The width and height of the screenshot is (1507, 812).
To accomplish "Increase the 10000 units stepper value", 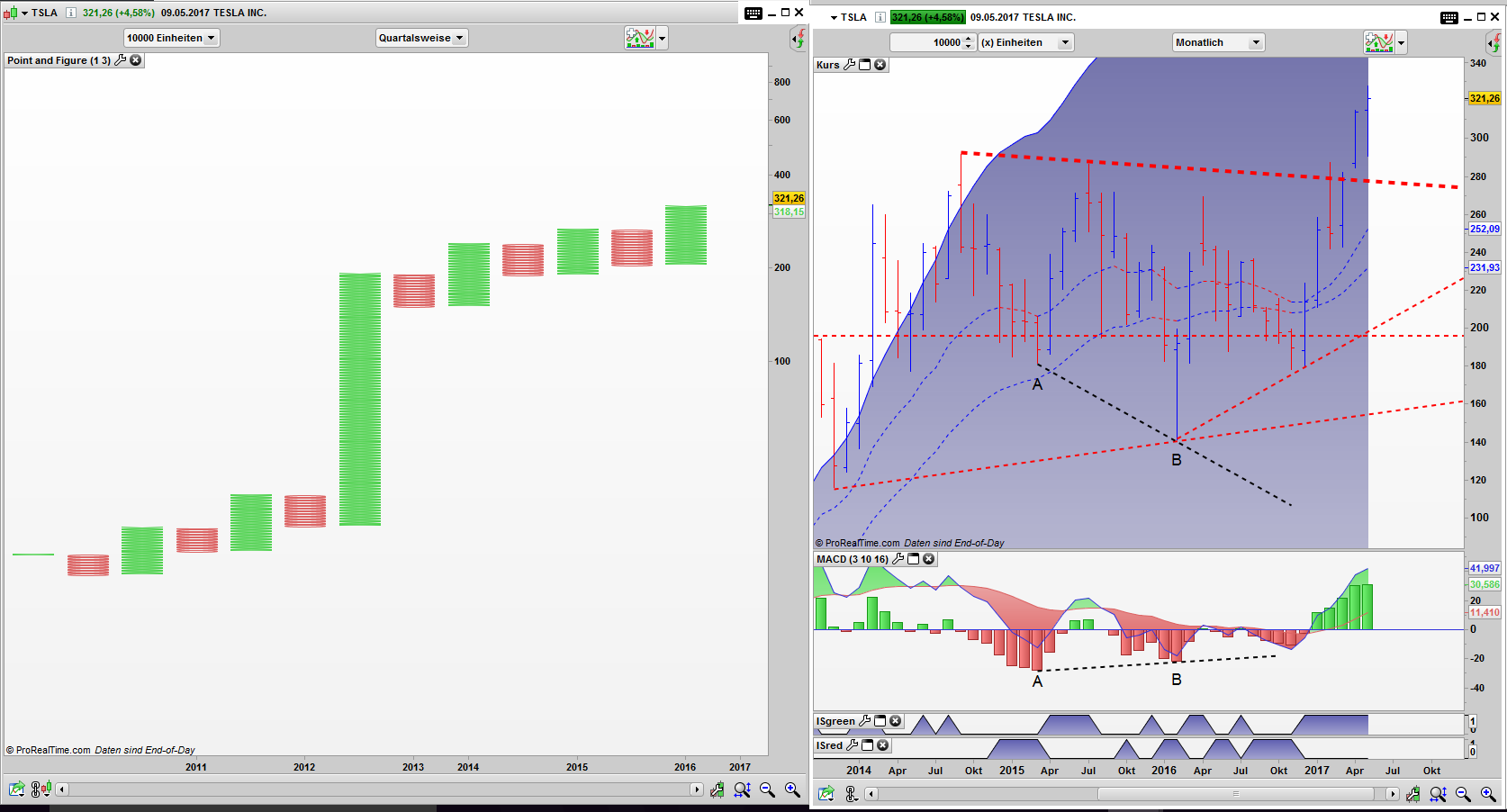I will [x=968, y=39].
